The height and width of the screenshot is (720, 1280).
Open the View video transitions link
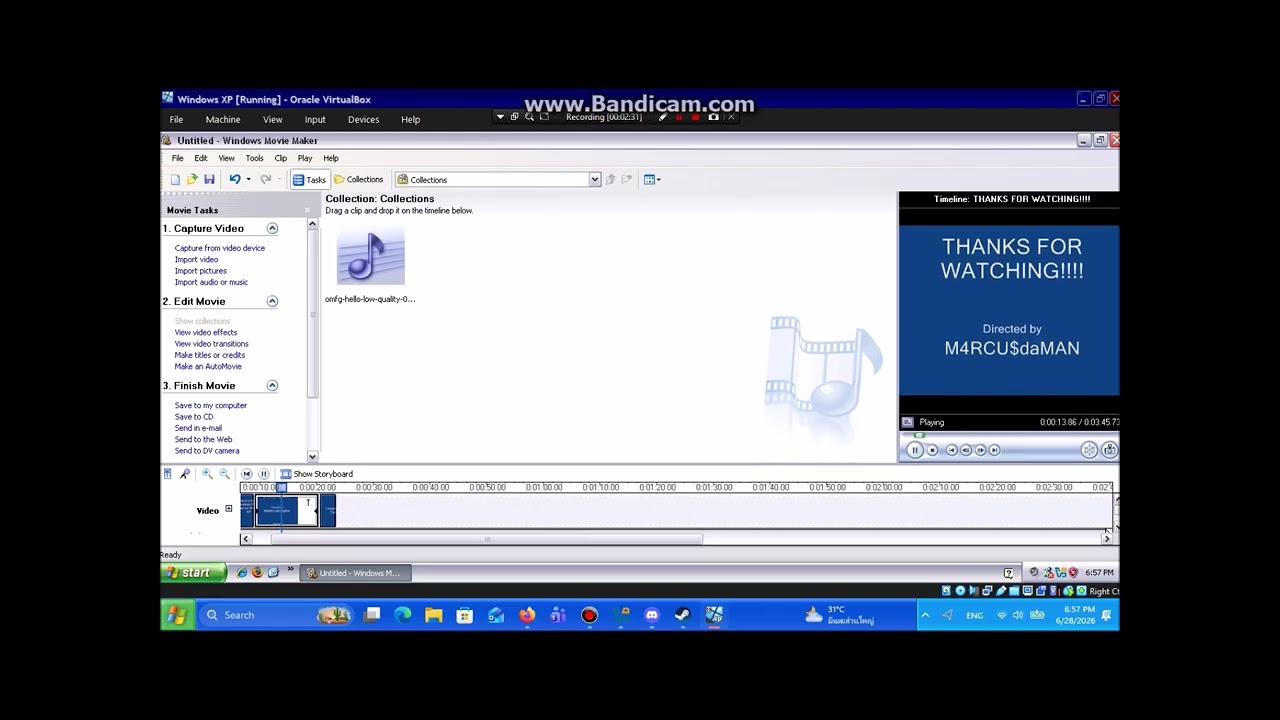point(212,344)
